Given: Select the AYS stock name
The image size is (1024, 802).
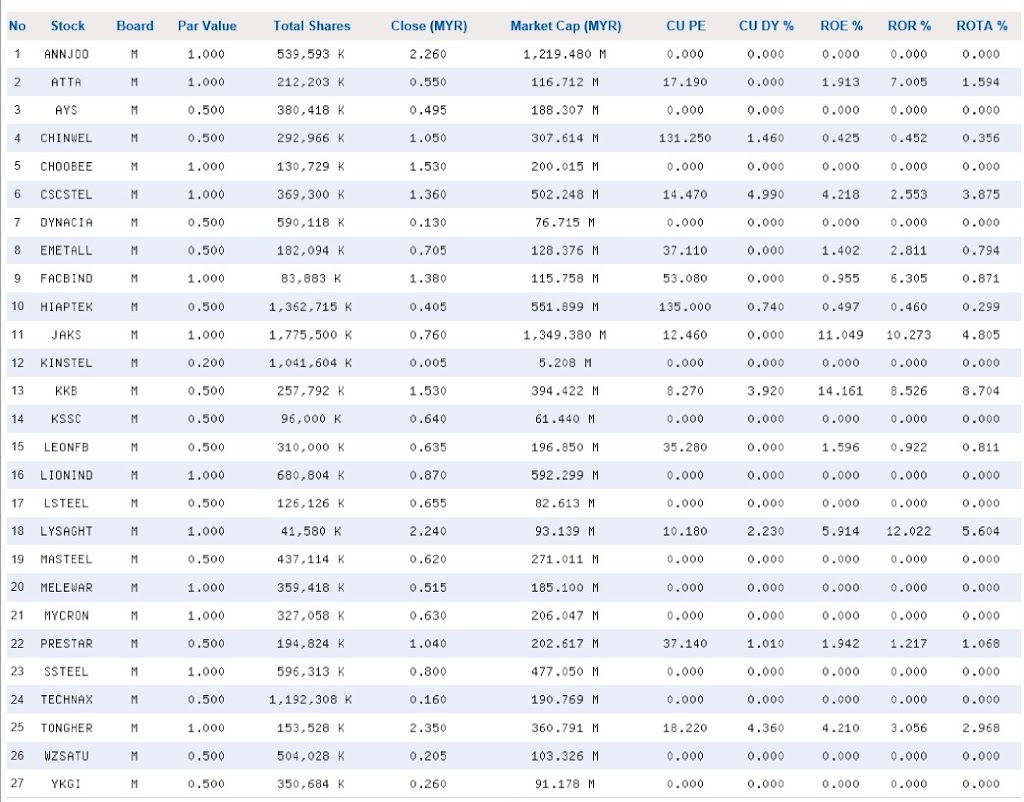Looking at the screenshot, I should pyautogui.click(x=66, y=110).
